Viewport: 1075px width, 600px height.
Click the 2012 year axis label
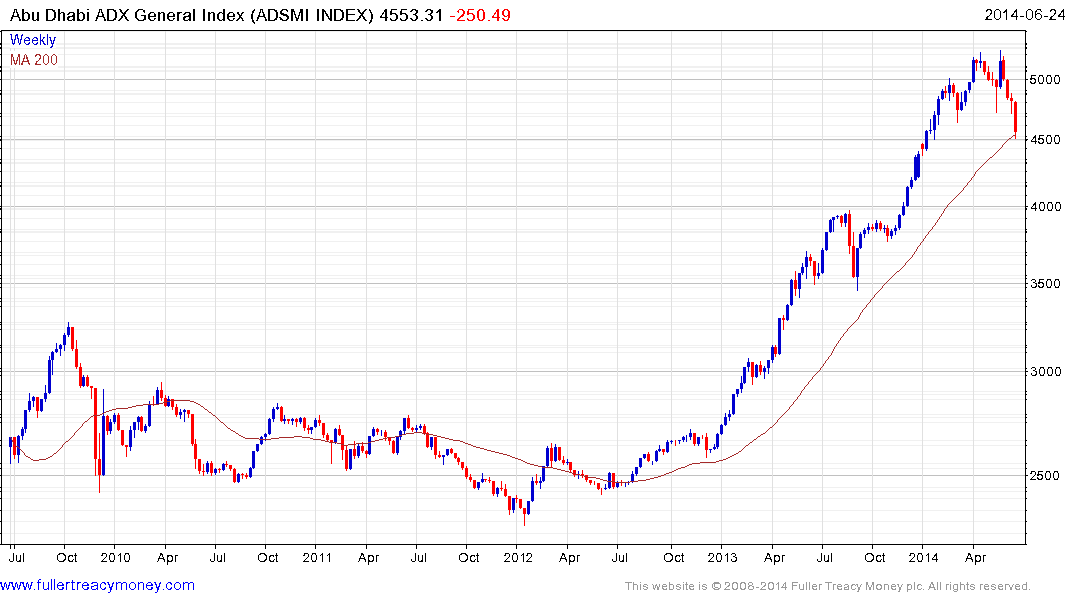(518, 557)
